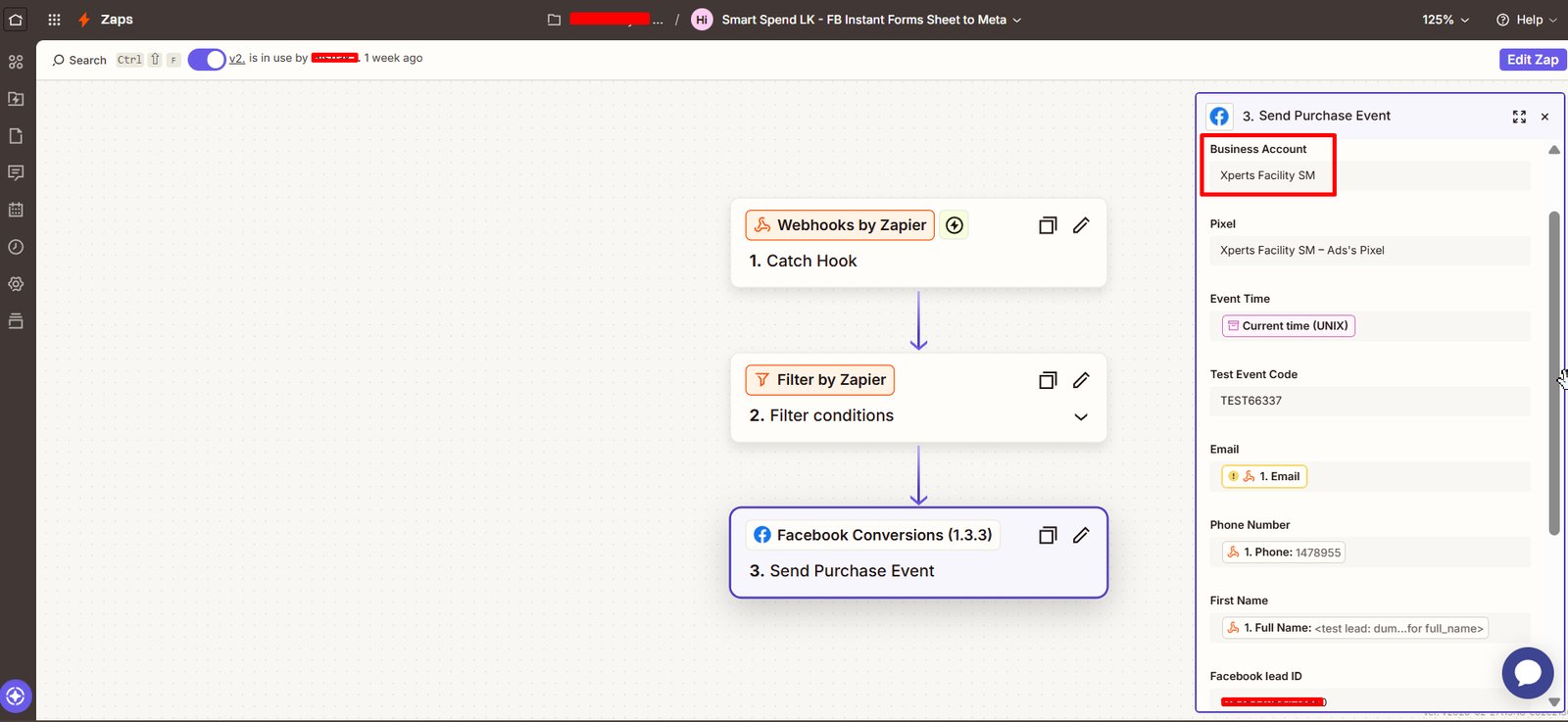
Task: Click the First Name label
Action: tap(1239, 601)
